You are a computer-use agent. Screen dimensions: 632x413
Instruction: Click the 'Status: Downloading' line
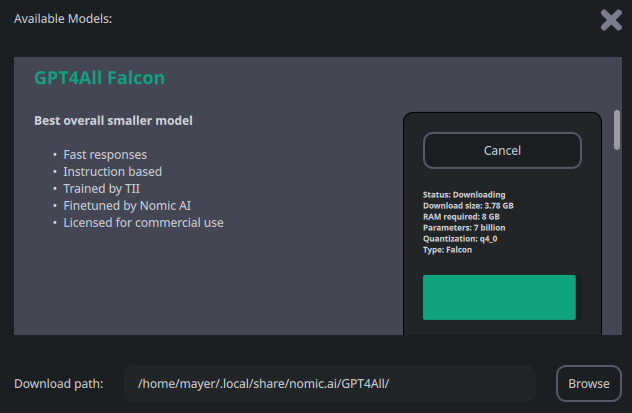(464, 195)
